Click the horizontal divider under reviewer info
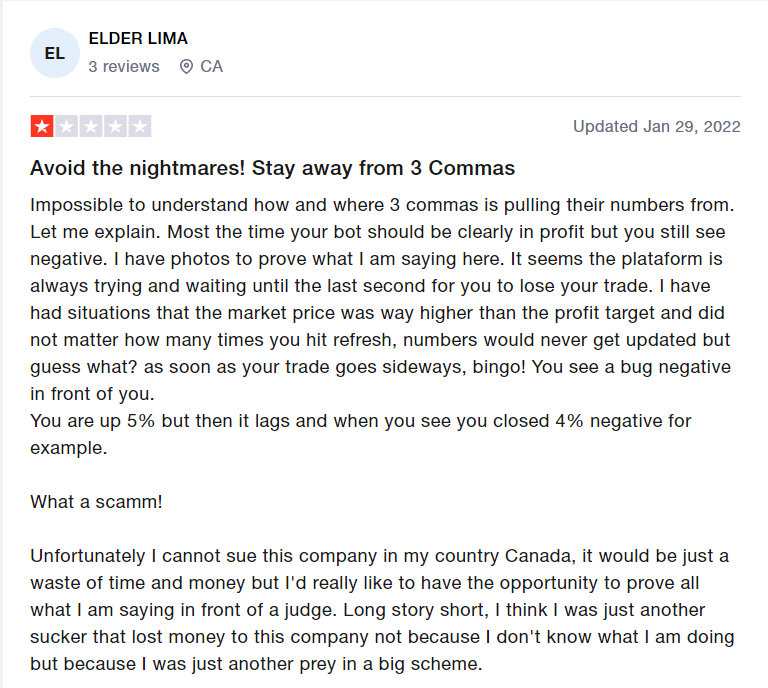The image size is (768, 688). pyautogui.click(x=385, y=96)
